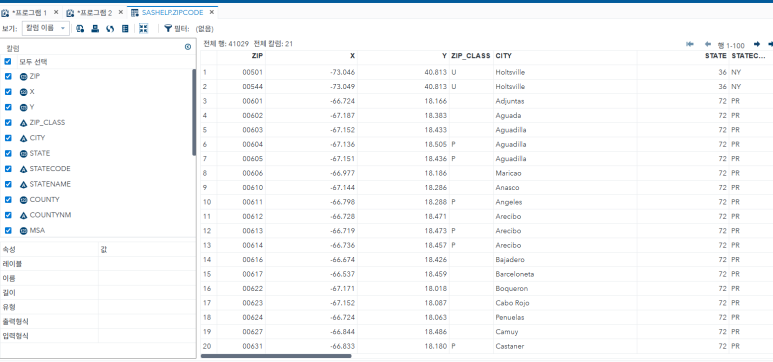
Task: Click the program icon on 프로그램 1 tab
Action: [5, 12]
